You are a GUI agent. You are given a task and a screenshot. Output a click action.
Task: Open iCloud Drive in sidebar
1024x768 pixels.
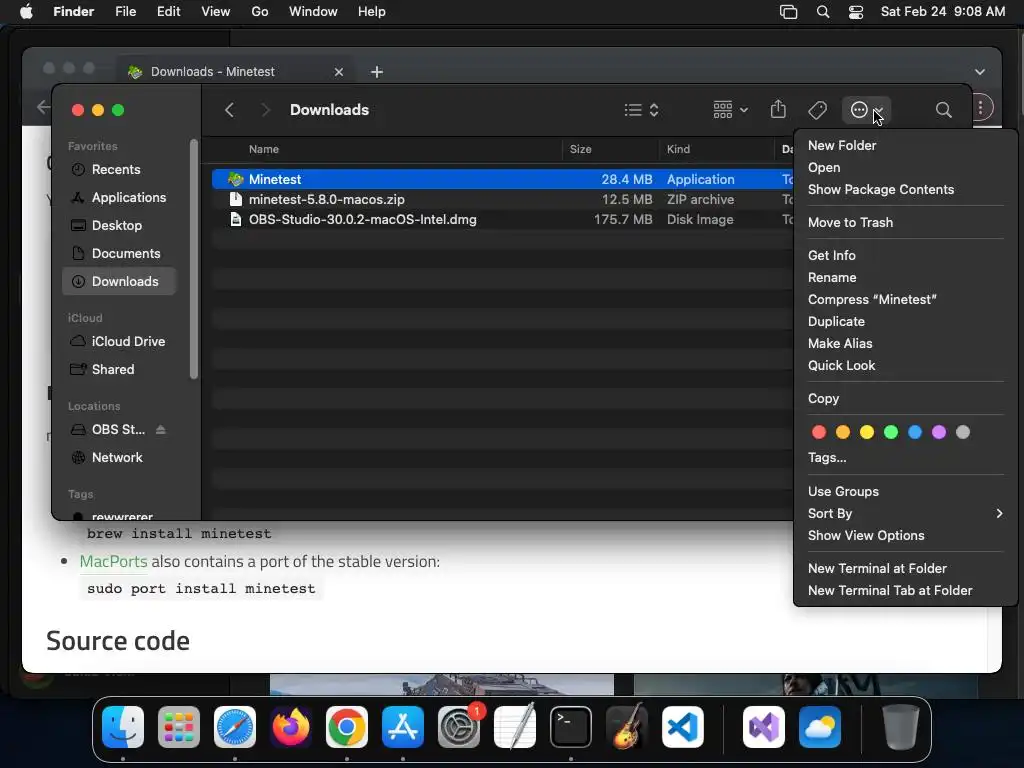click(119, 342)
